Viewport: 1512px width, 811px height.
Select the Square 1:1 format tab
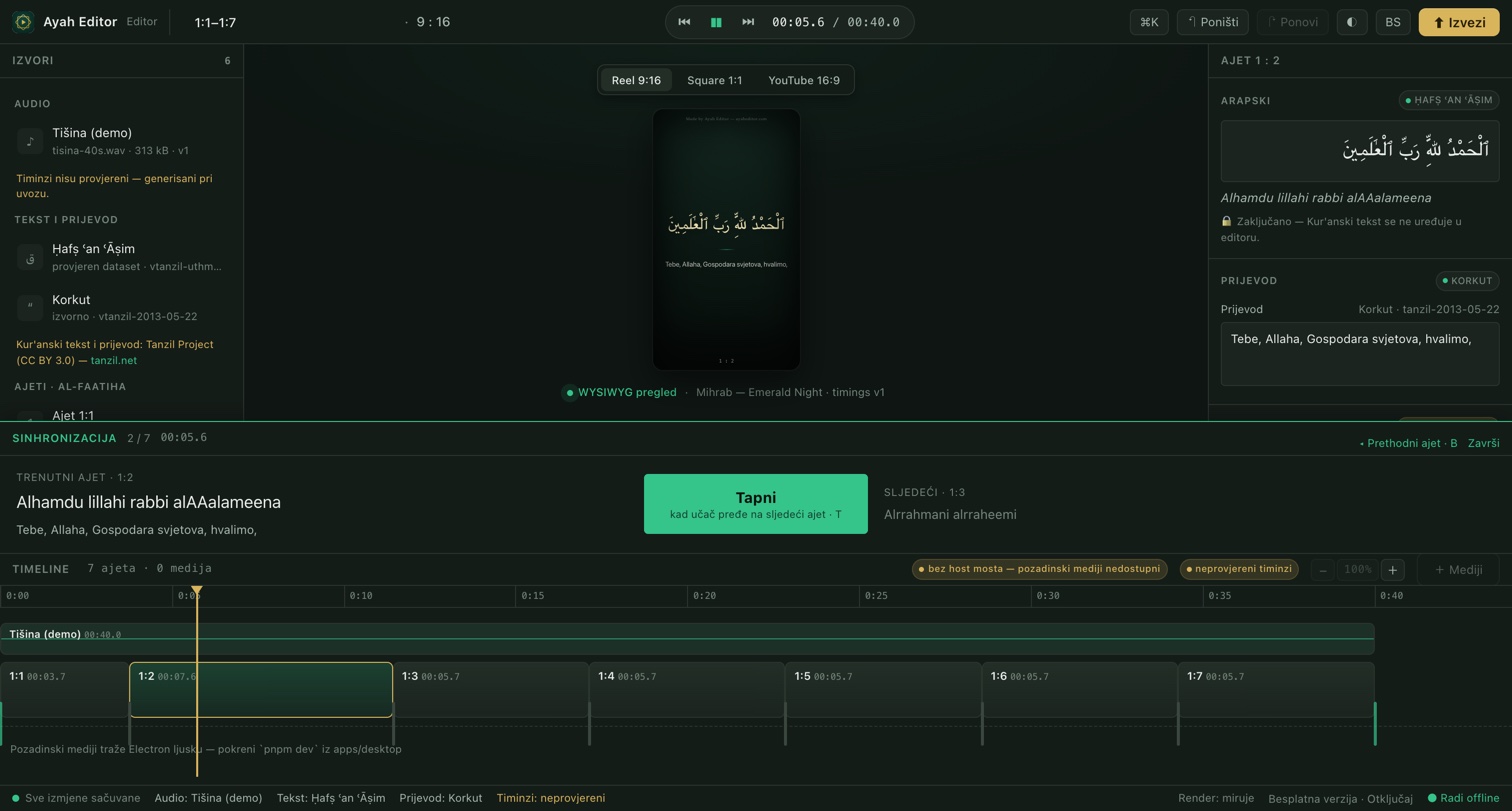click(x=714, y=80)
